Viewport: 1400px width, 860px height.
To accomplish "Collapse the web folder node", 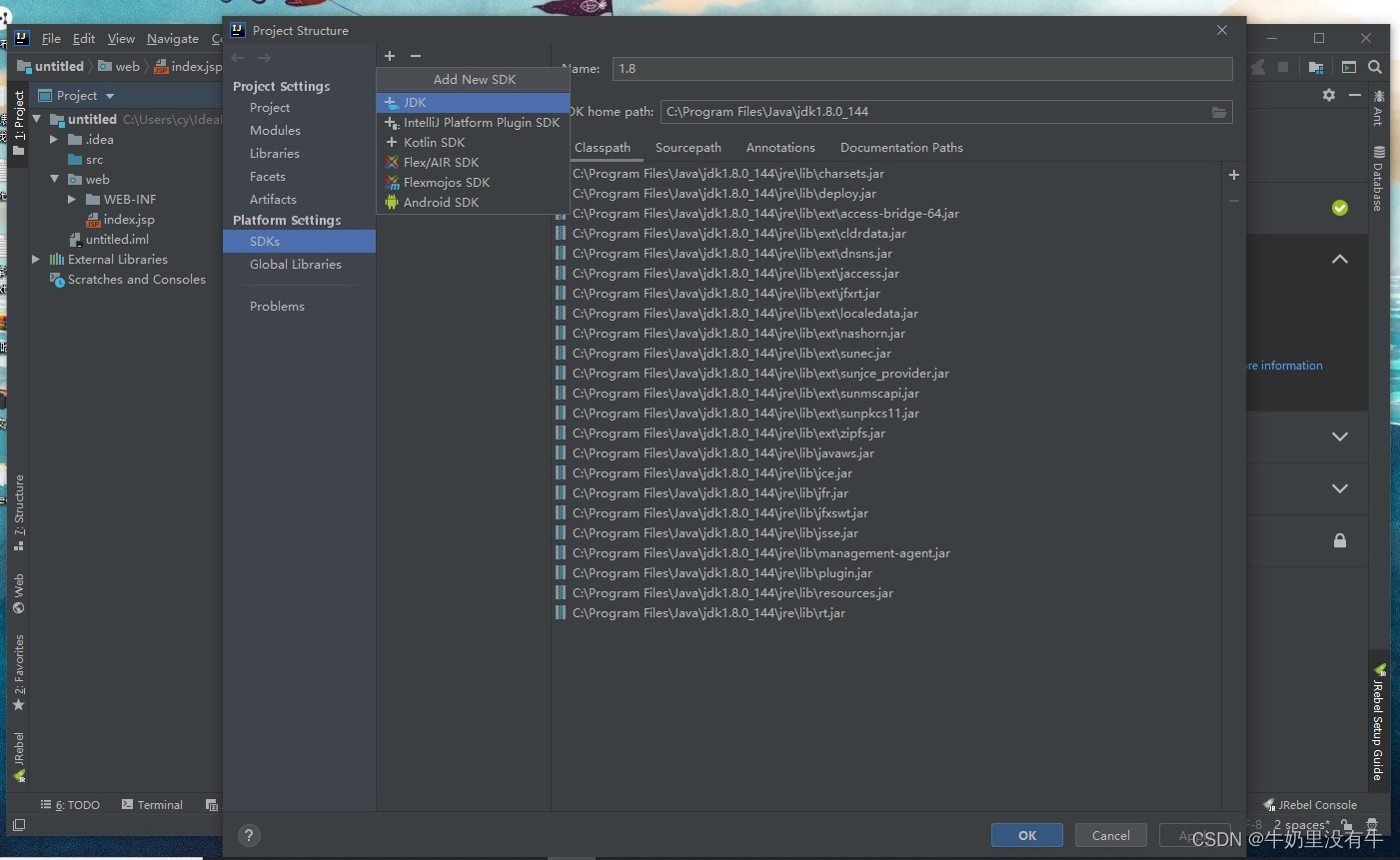I will pos(54,180).
